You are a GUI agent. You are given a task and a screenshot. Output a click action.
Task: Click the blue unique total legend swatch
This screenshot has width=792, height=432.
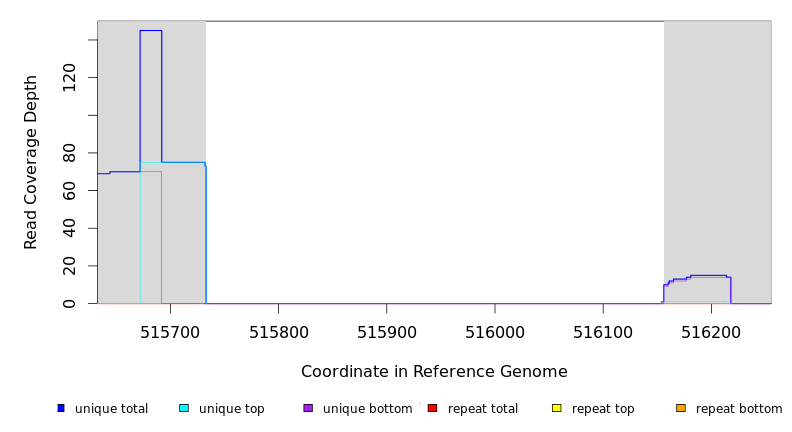click(x=61, y=408)
